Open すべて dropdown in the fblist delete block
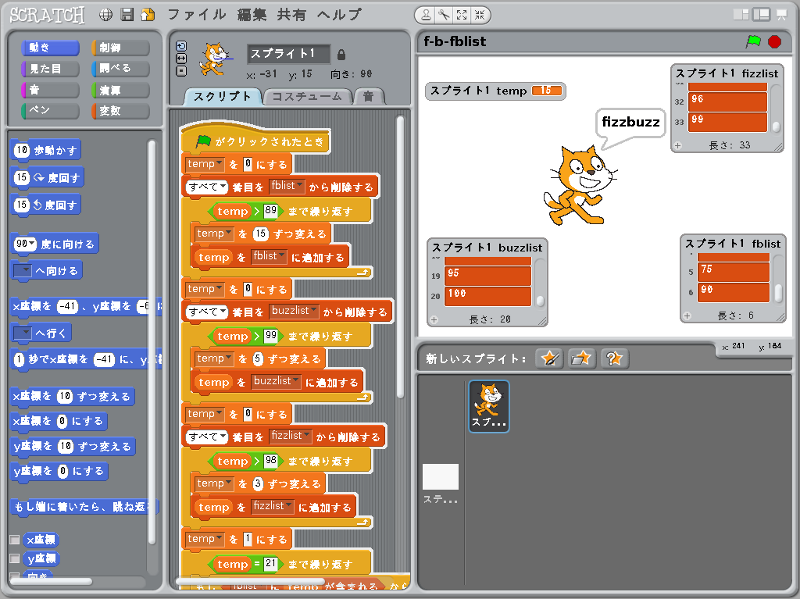The height and width of the screenshot is (599, 800). tap(207, 187)
